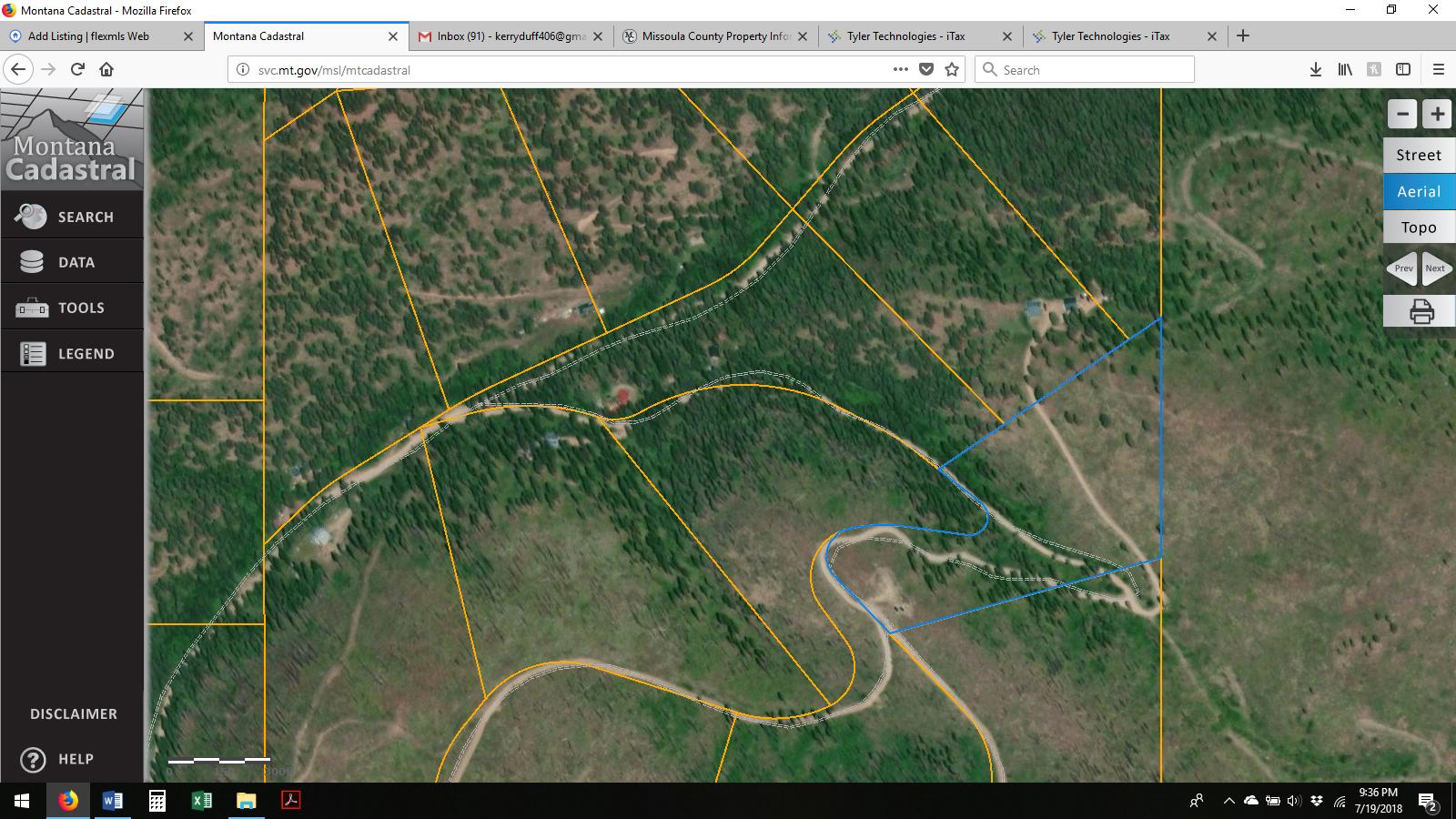The image size is (1456, 819).
Task: Show the map Legend panel
Action: (72, 353)
